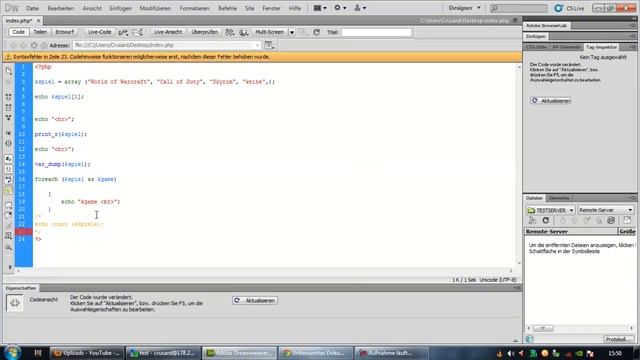Image resolution: width=640 pixels, height=360 pixels.
Task: Expand the Adresse field dropdown arrow
Action: [x=257, y=45]
